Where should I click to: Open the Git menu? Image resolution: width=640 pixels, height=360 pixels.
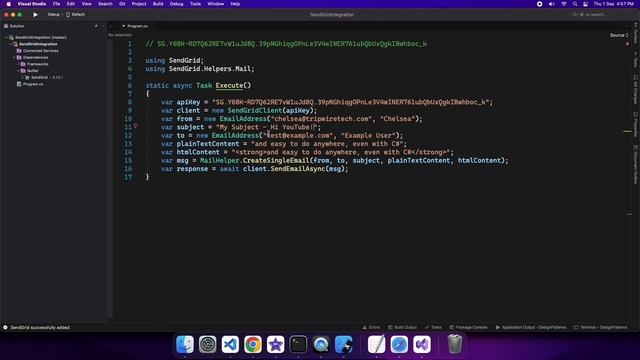click(x=122, y=4)
